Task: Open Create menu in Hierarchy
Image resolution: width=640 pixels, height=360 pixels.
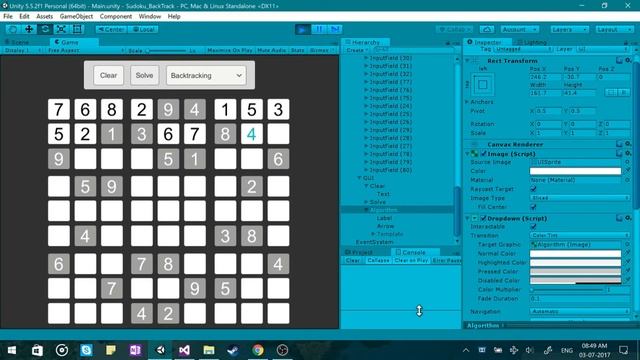Action: (x=357, y=50)
